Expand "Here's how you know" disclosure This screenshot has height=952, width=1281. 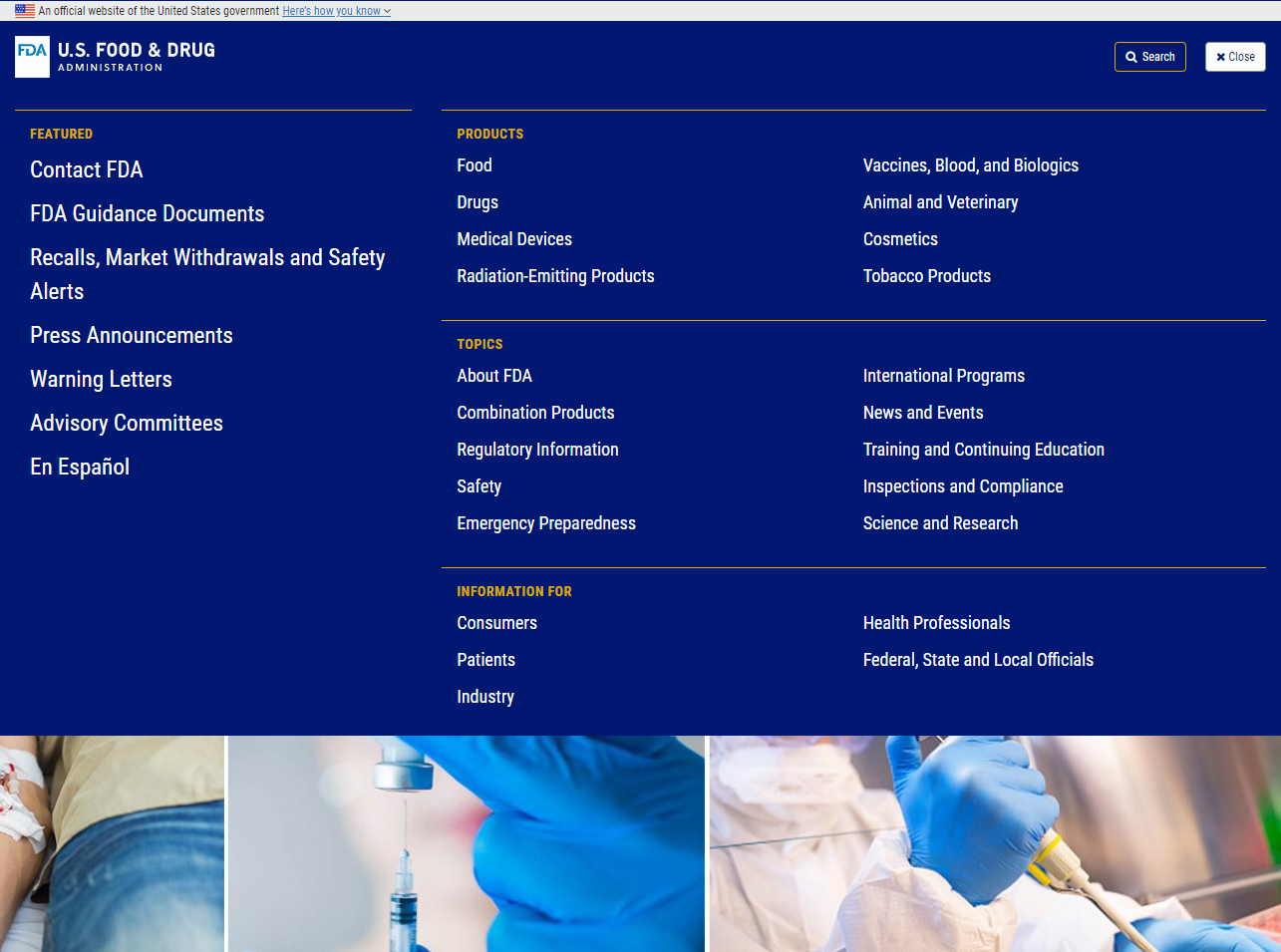pos(336,11)
